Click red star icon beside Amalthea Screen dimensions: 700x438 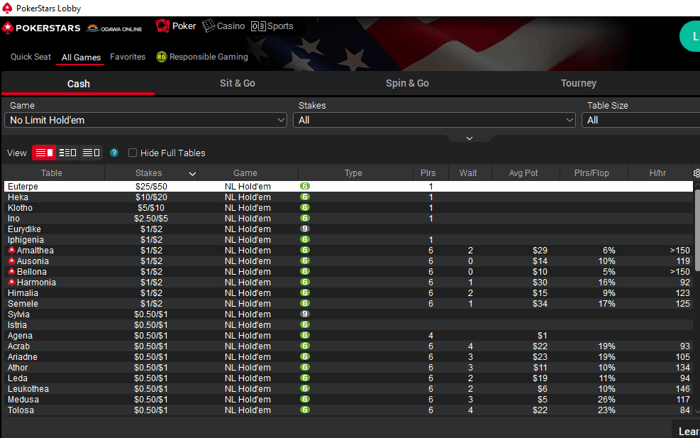12,250
